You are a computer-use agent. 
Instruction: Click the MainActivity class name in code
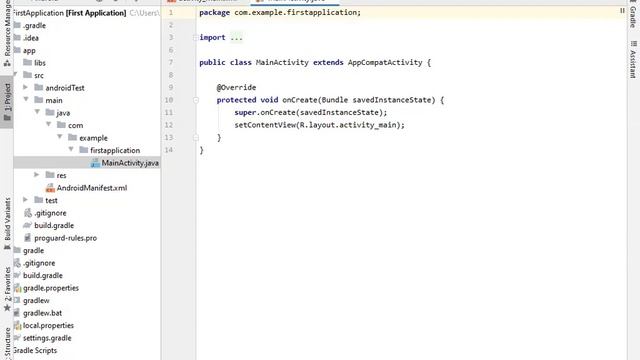[282, 62]
